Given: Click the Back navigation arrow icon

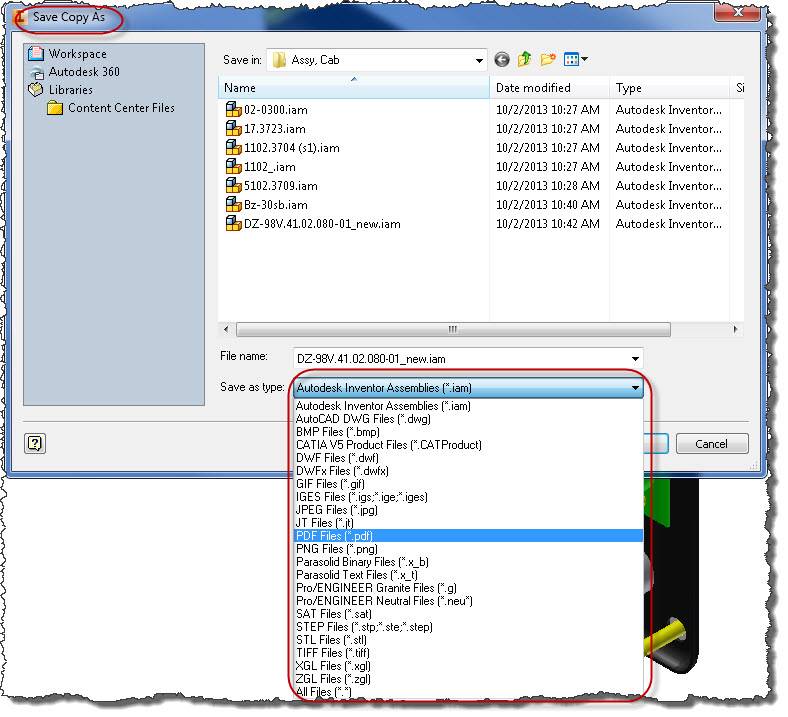Looking at the screenshot, I should [501, 60].
